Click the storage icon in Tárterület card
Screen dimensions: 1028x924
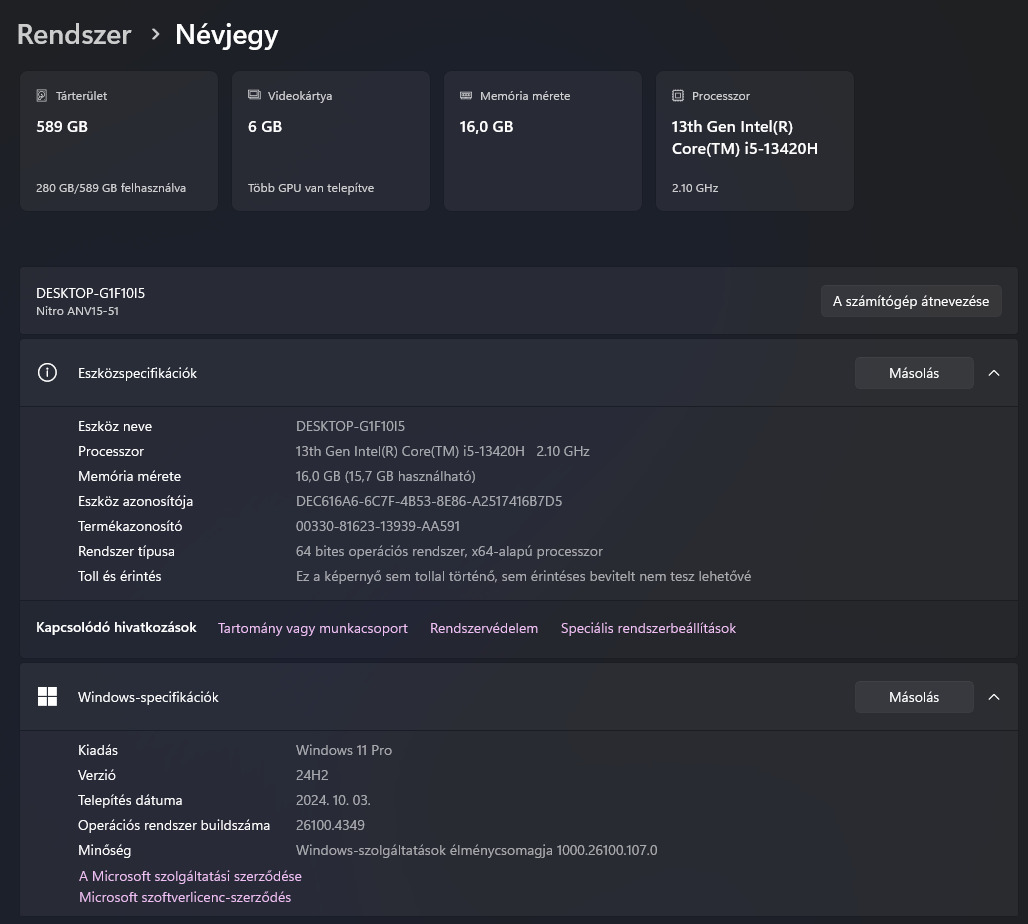[42, 96]
